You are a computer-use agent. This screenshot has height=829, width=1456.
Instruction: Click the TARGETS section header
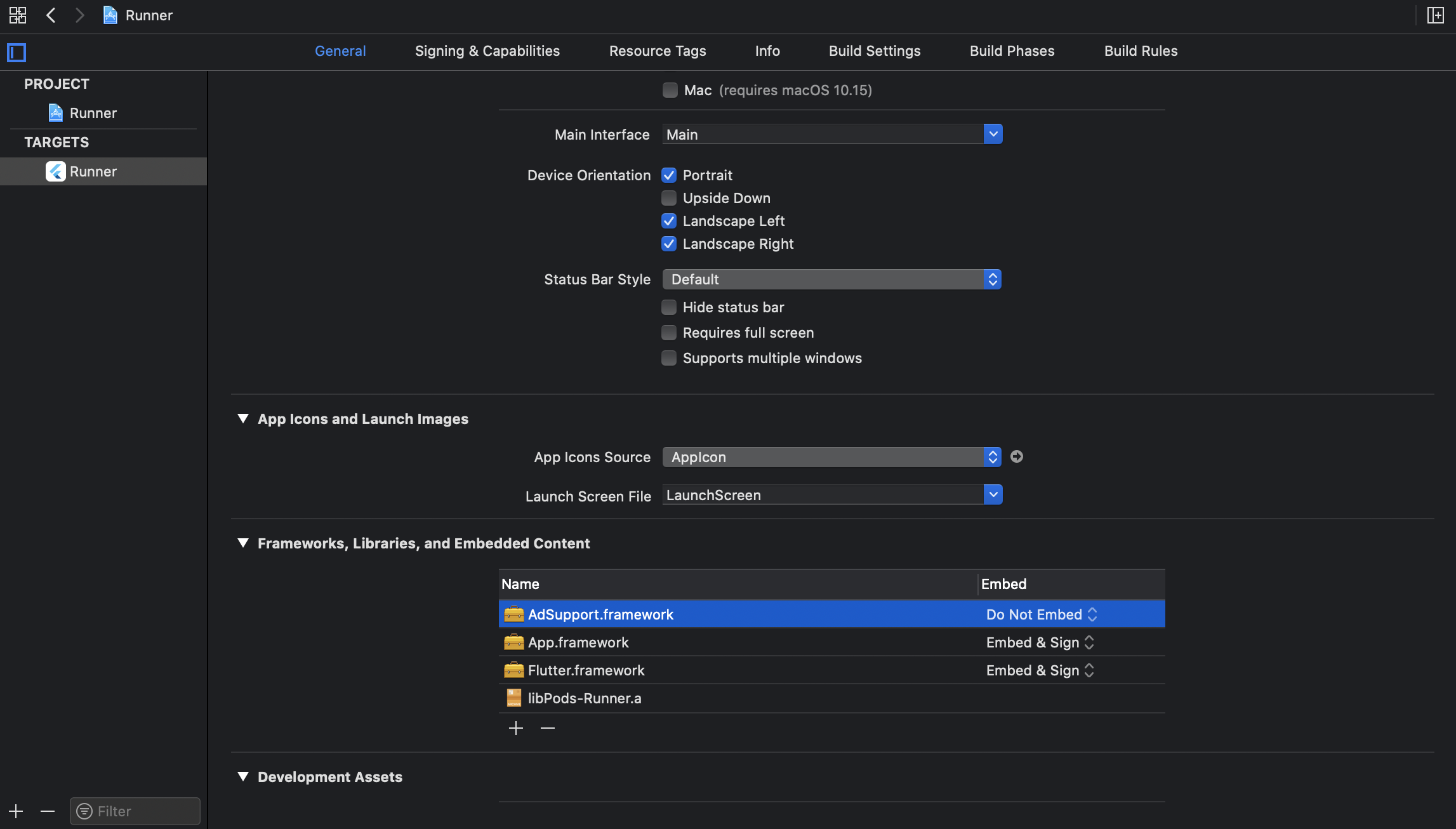[x=56, y=142]
